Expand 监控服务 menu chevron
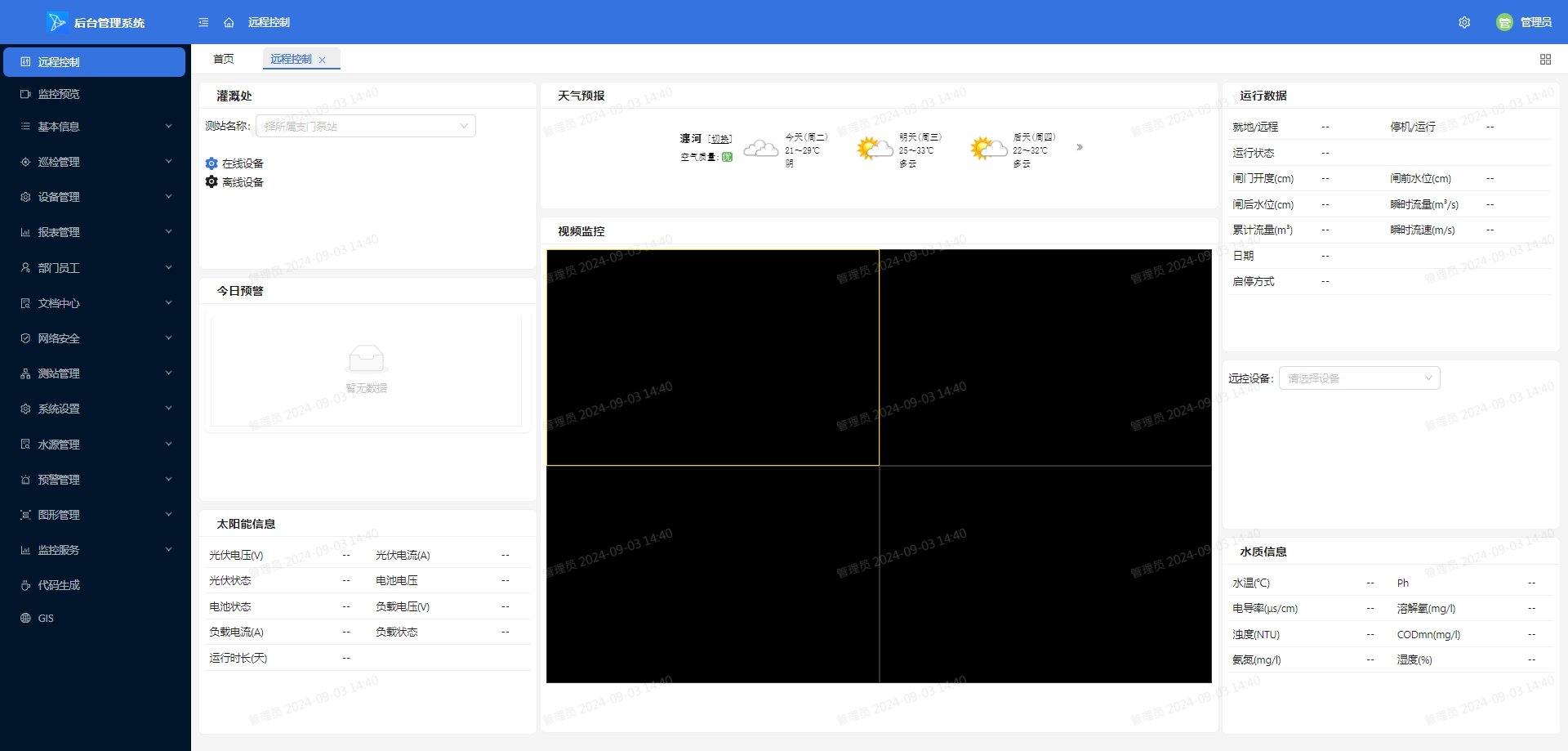This screenshot has height=751, width=1568. [x=168, y=549]
